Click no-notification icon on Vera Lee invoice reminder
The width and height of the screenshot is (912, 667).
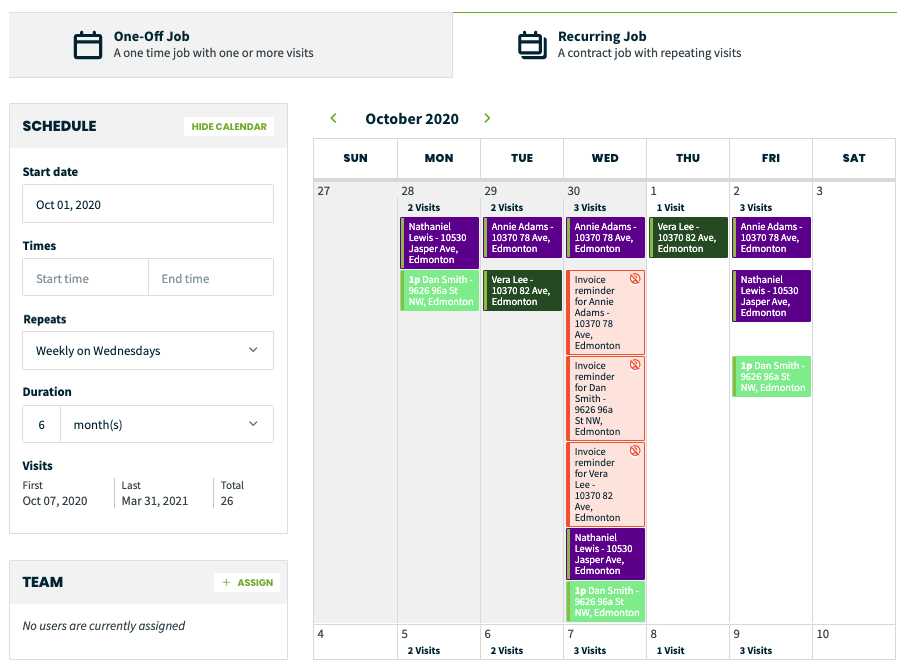(635, 451)
